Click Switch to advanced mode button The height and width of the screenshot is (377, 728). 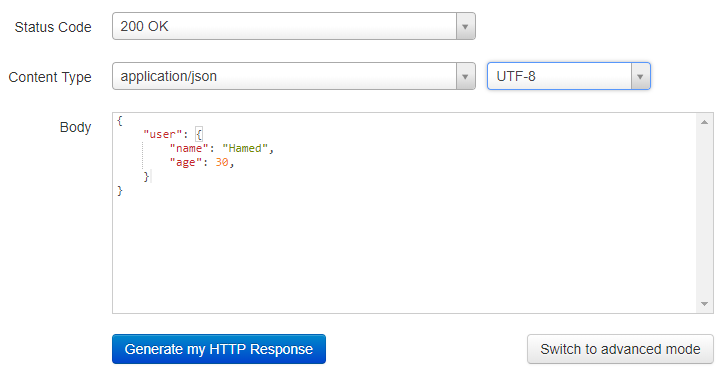pyautogui.click(x=620, y=349)
